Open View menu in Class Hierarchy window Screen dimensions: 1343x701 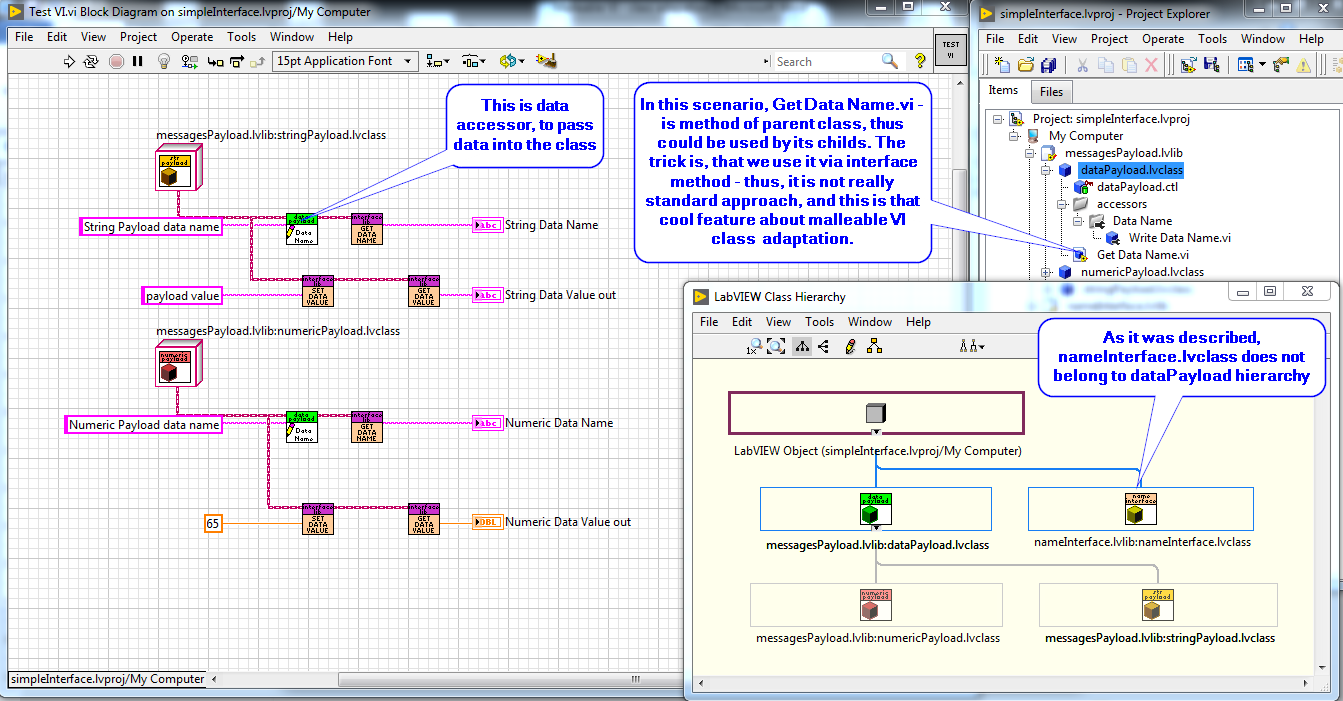(x=779, y=322)
